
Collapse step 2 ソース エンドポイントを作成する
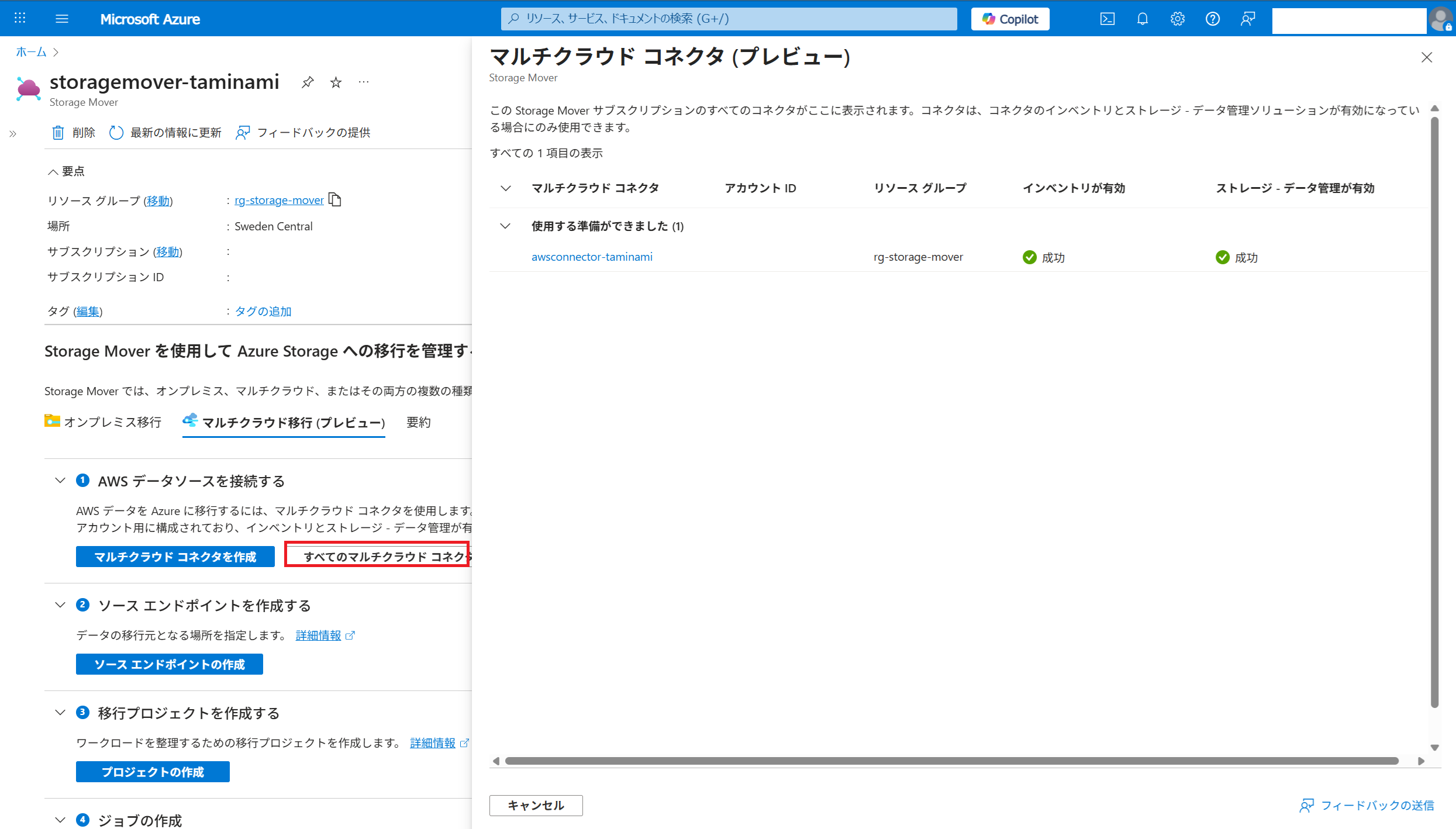tap(60, 605)
